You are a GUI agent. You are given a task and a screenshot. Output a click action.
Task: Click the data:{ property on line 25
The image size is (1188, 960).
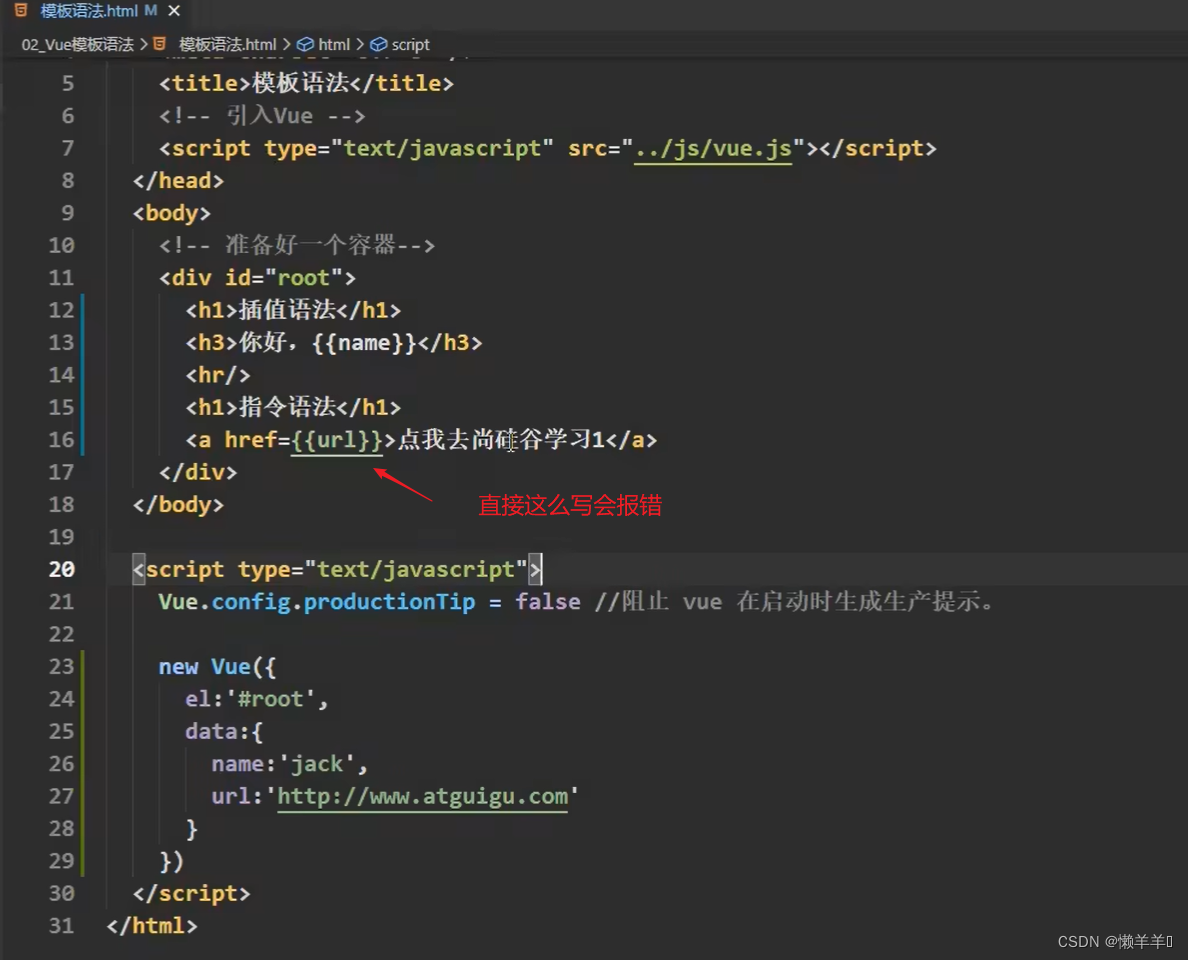click(x=224, y=731)
